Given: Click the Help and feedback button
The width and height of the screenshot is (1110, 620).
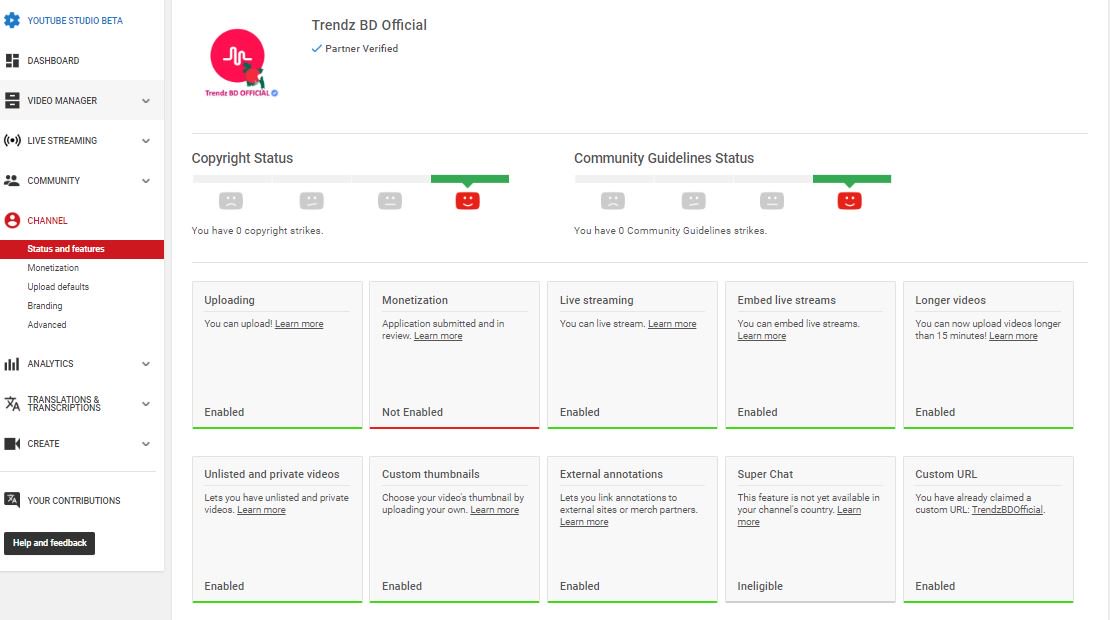Looking at the screenshot, I should pyautogui.click(x=50, y=543).
